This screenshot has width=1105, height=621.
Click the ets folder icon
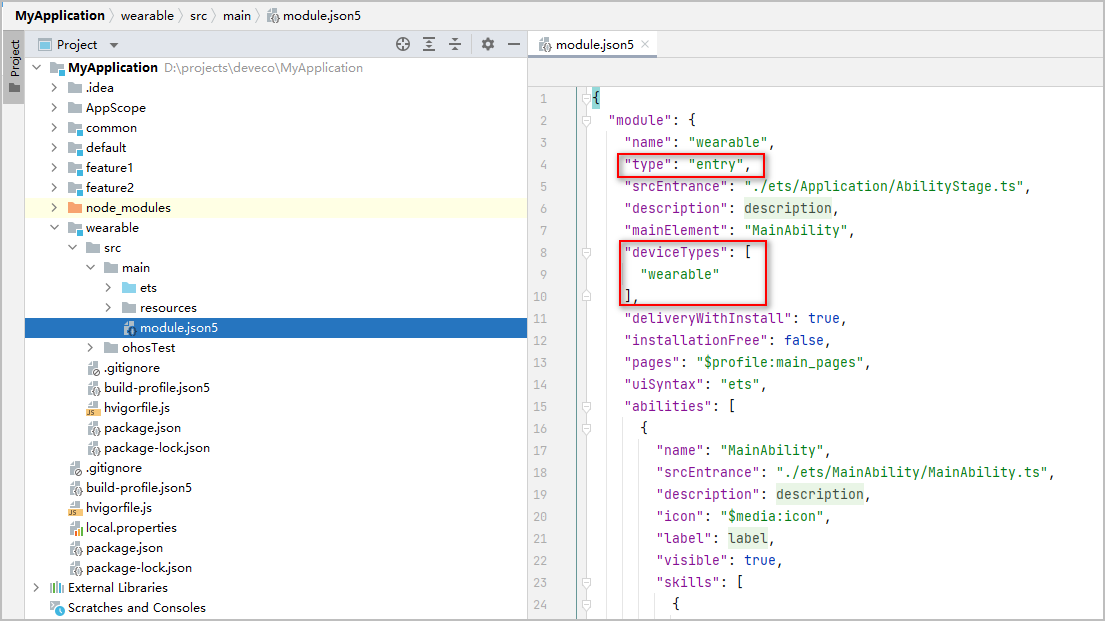pyautogui.click(x=129, y=288)
